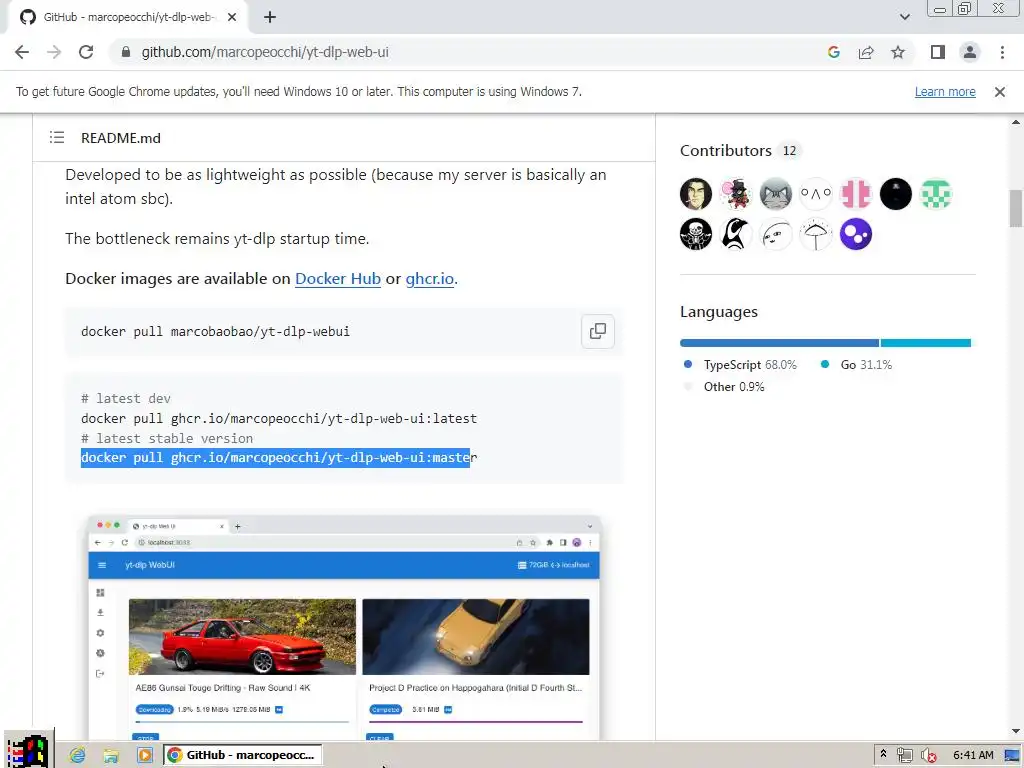This screenshot has width=1024, height=768.
Task: Click the highlighted docker pull master command
Action: tap(279, 458)
